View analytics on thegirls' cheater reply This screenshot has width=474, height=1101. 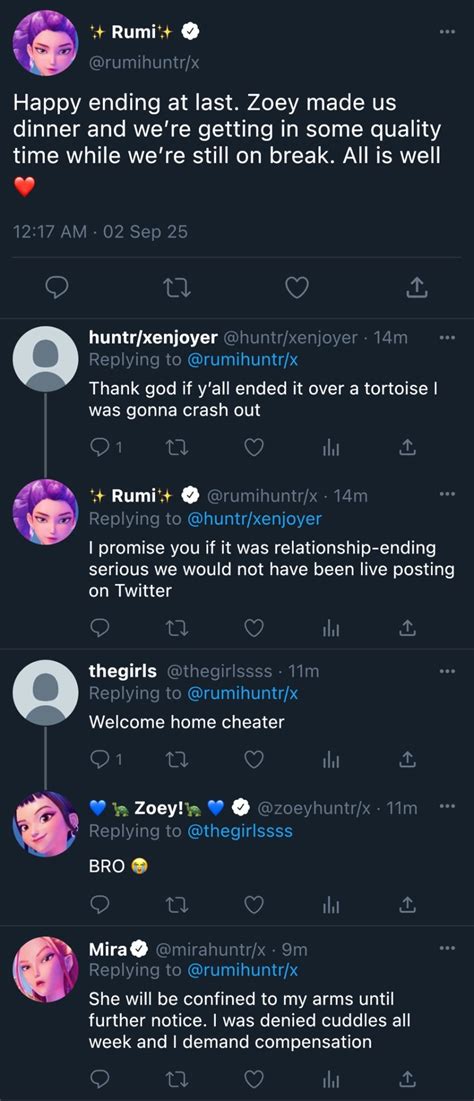(330, 758)
